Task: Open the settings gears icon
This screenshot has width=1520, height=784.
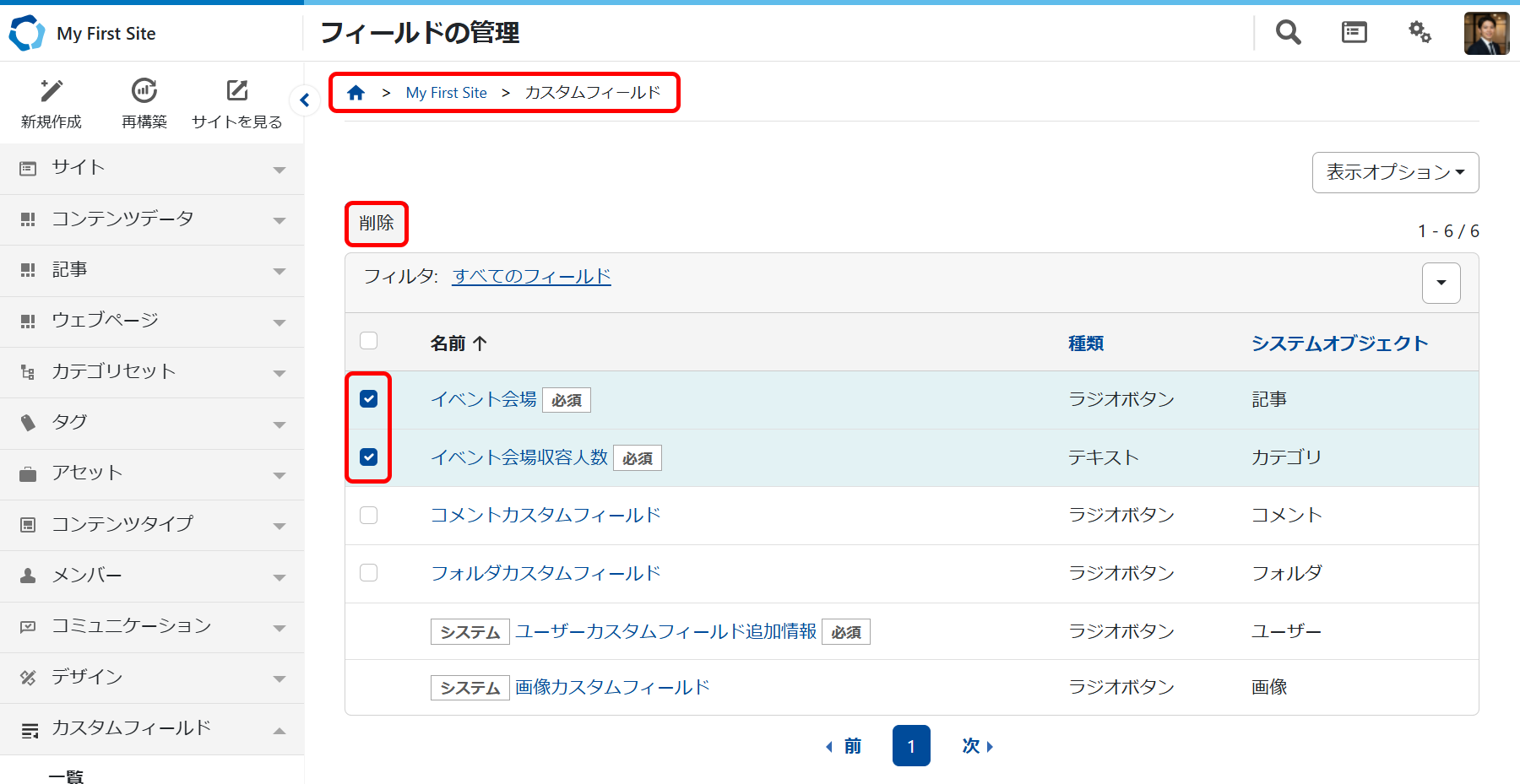Action: coord(1420,33)
